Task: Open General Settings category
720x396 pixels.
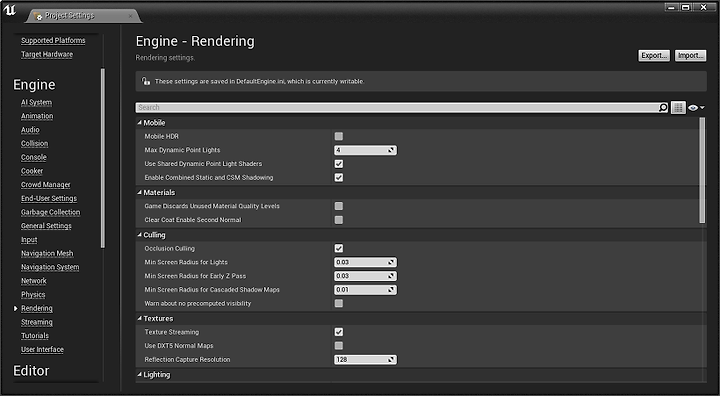Action: pos(46,226)
